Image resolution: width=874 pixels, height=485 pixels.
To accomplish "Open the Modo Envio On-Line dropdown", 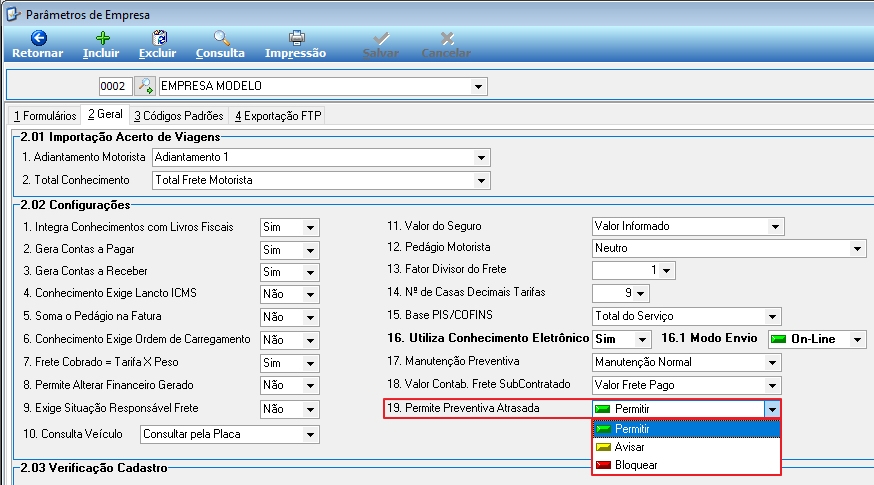I will tap(857, 339).
